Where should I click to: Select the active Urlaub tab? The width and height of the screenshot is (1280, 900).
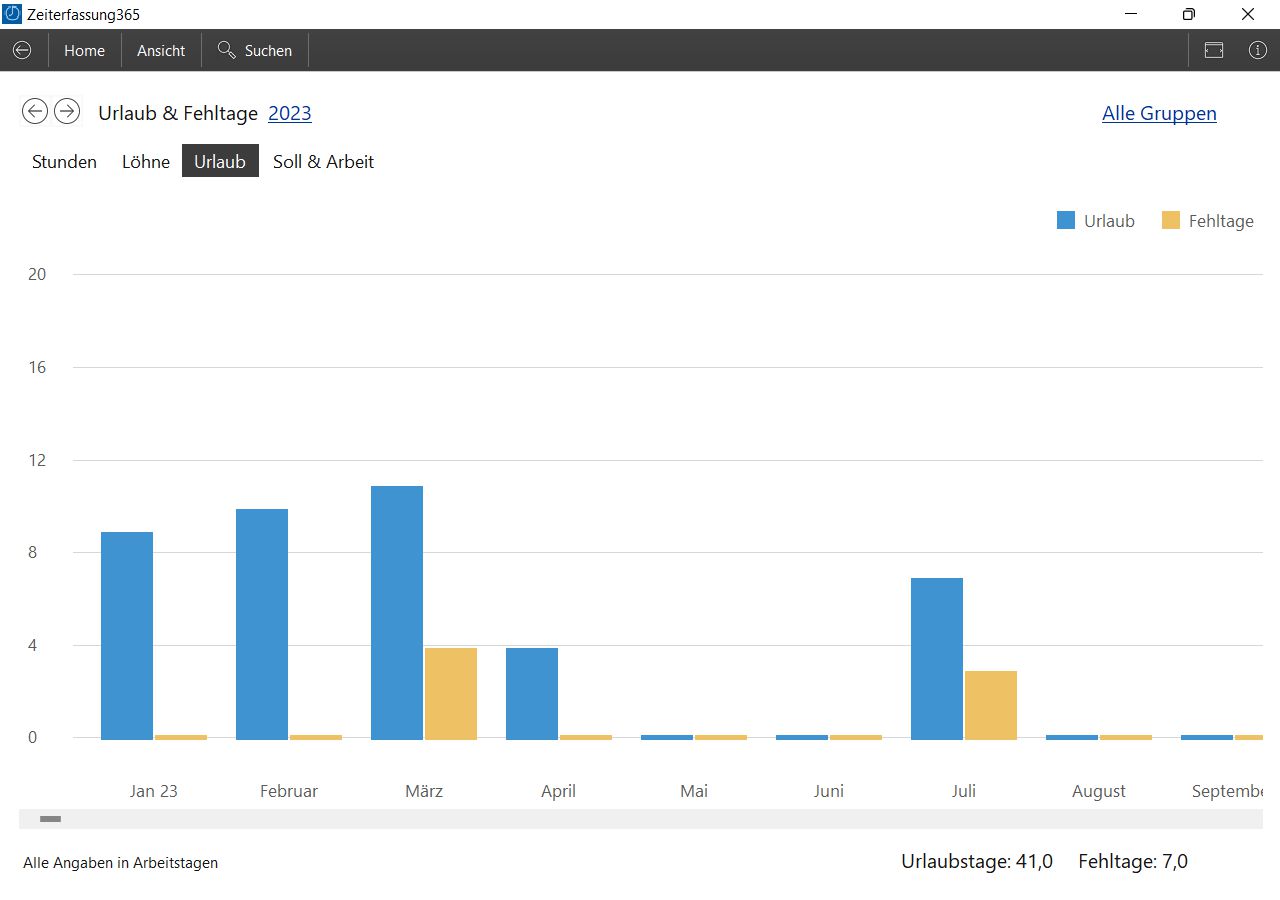[x=220, y=161]
